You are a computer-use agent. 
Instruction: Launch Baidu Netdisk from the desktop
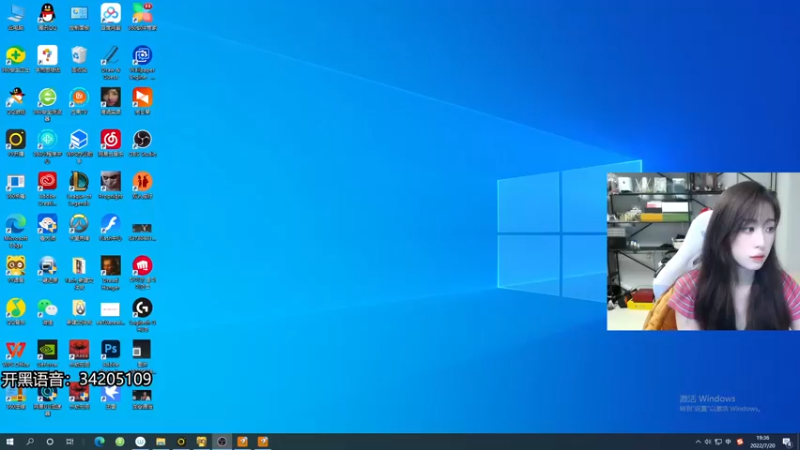[111, 16]
